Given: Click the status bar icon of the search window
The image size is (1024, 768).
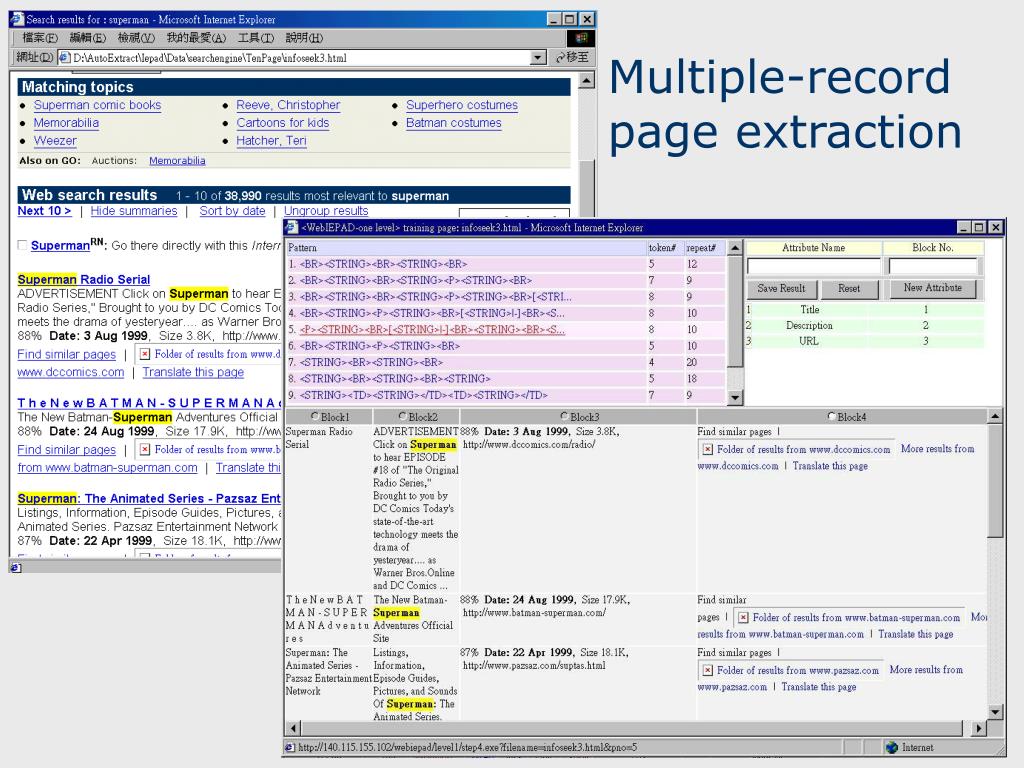Looking at the screenshot, I should point(16,568).
